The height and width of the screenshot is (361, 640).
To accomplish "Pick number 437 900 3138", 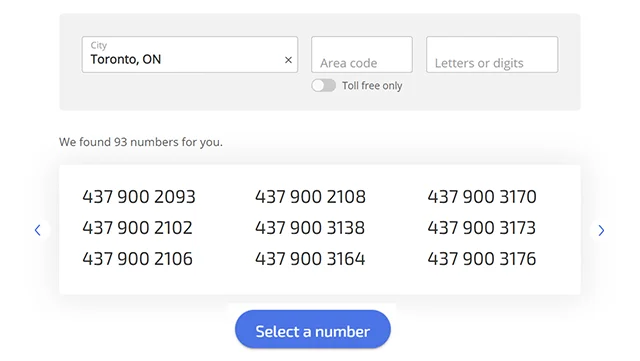I will click(310, 227).
